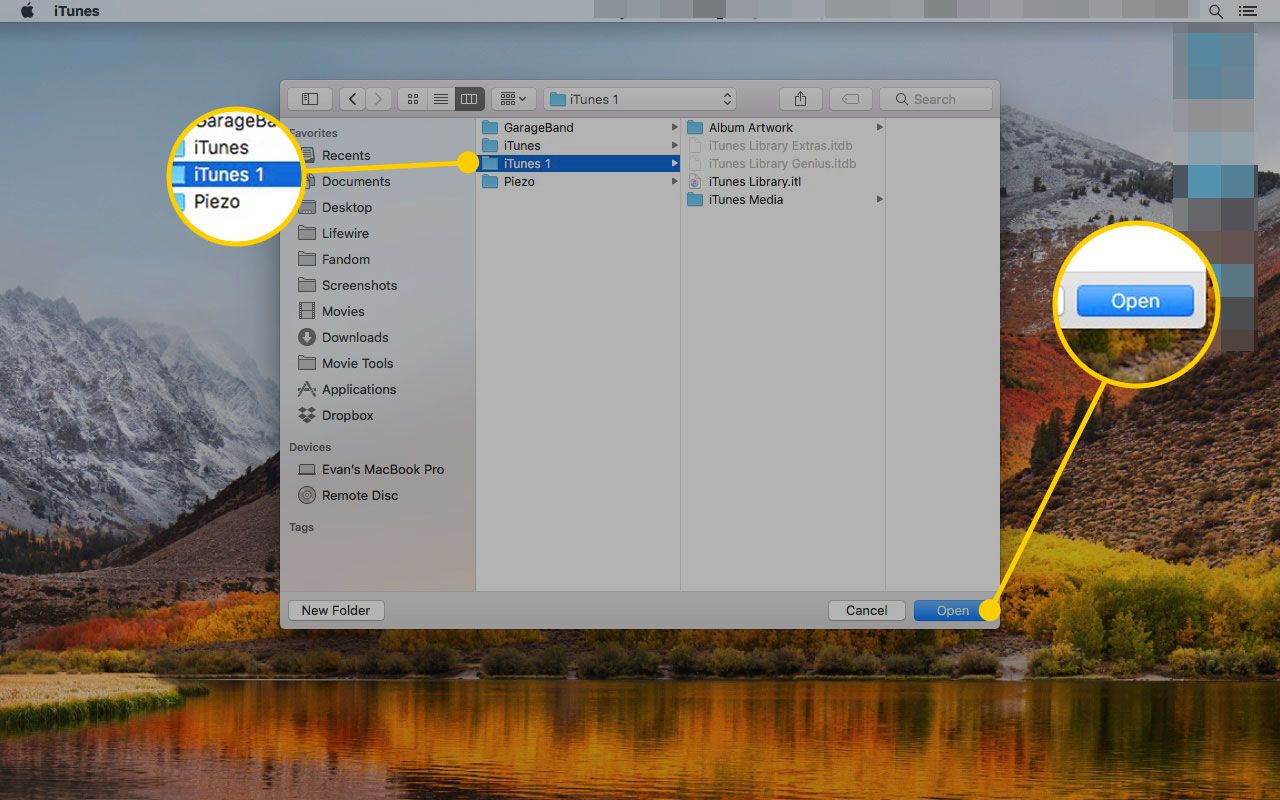Switch to icon view

click(412, 99)
